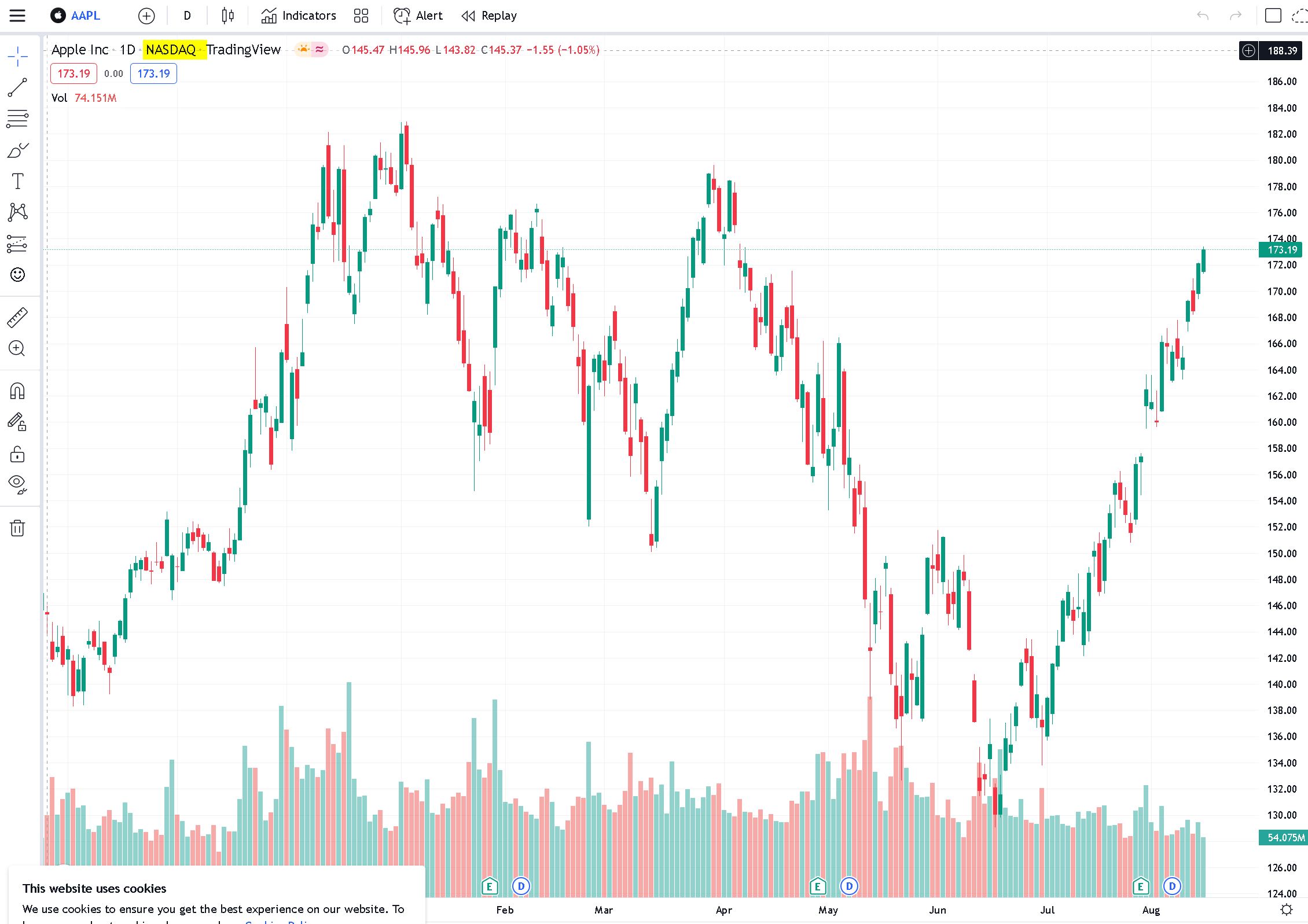Toggle lock all drawing tools
This screenshot has height=924, width=1308.
[x=17, y=454]
